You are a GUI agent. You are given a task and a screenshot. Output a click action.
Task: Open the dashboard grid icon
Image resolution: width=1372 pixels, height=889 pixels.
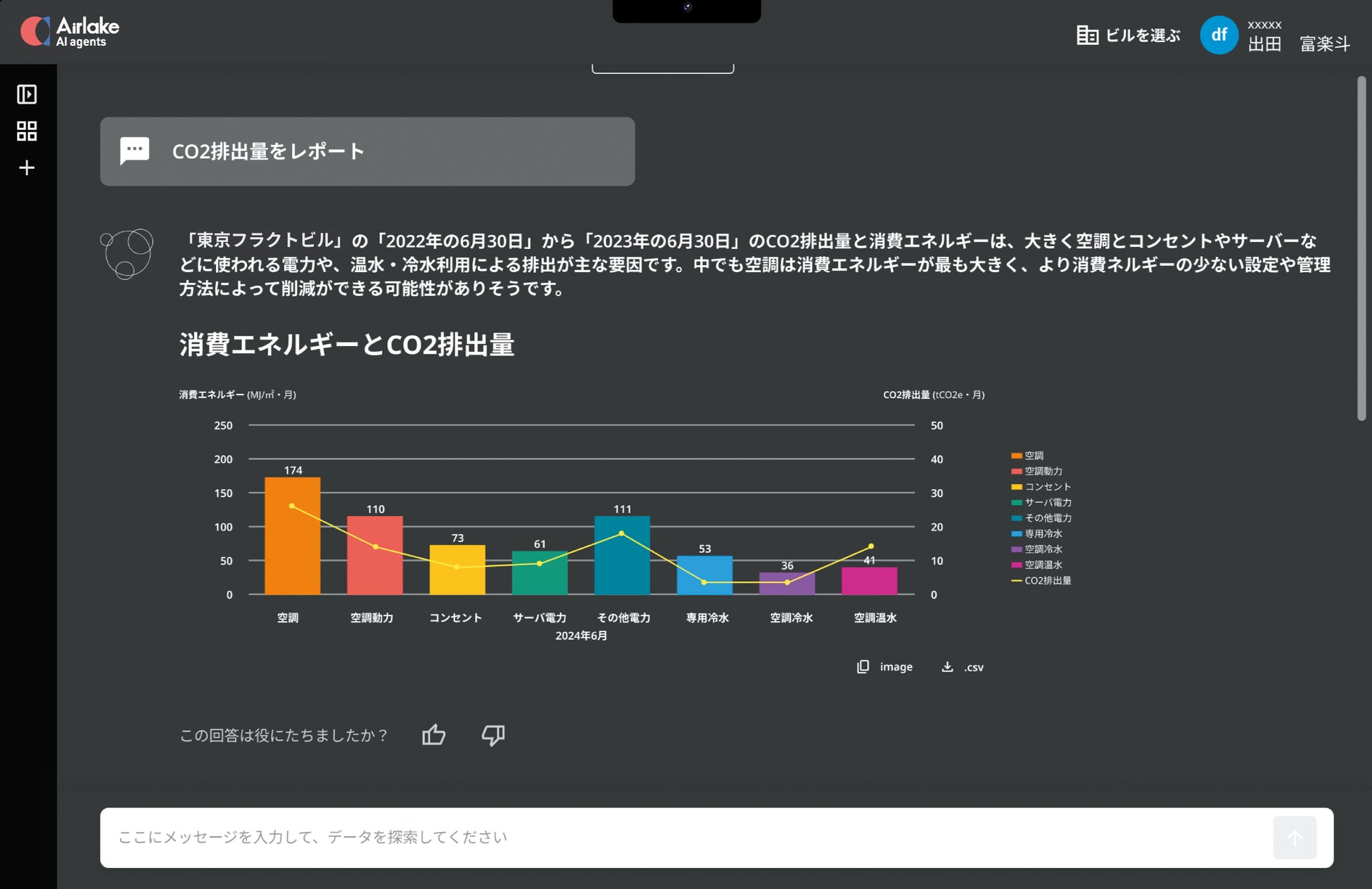[27, 131]
